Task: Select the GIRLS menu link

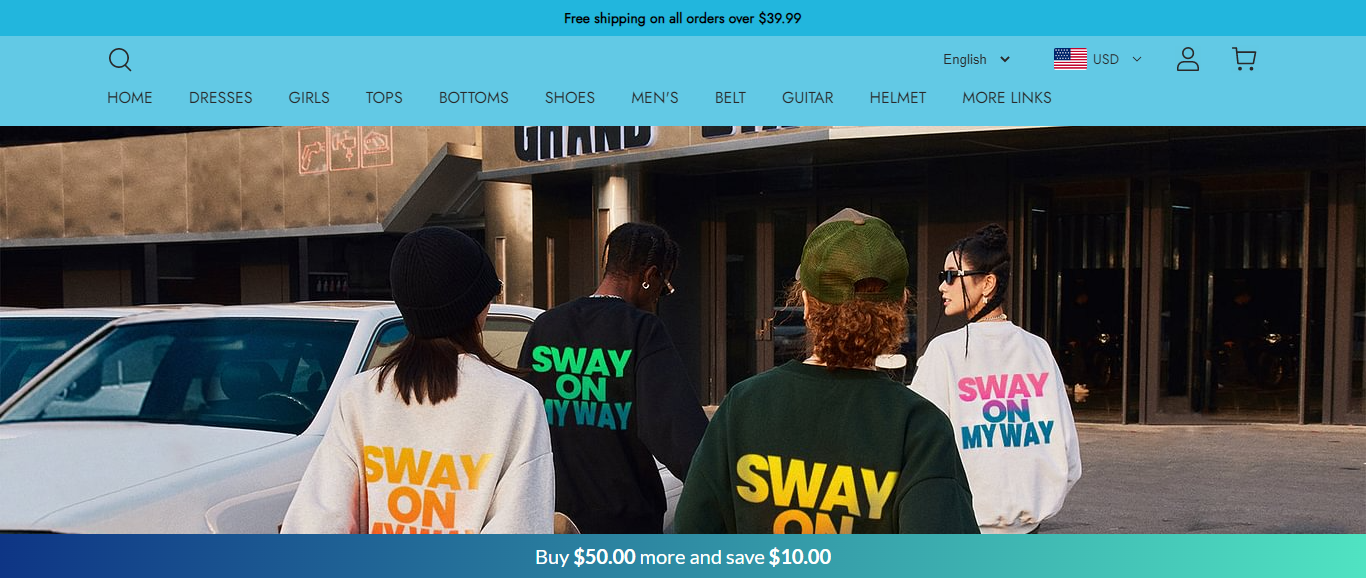Action: tap(309, 98)
